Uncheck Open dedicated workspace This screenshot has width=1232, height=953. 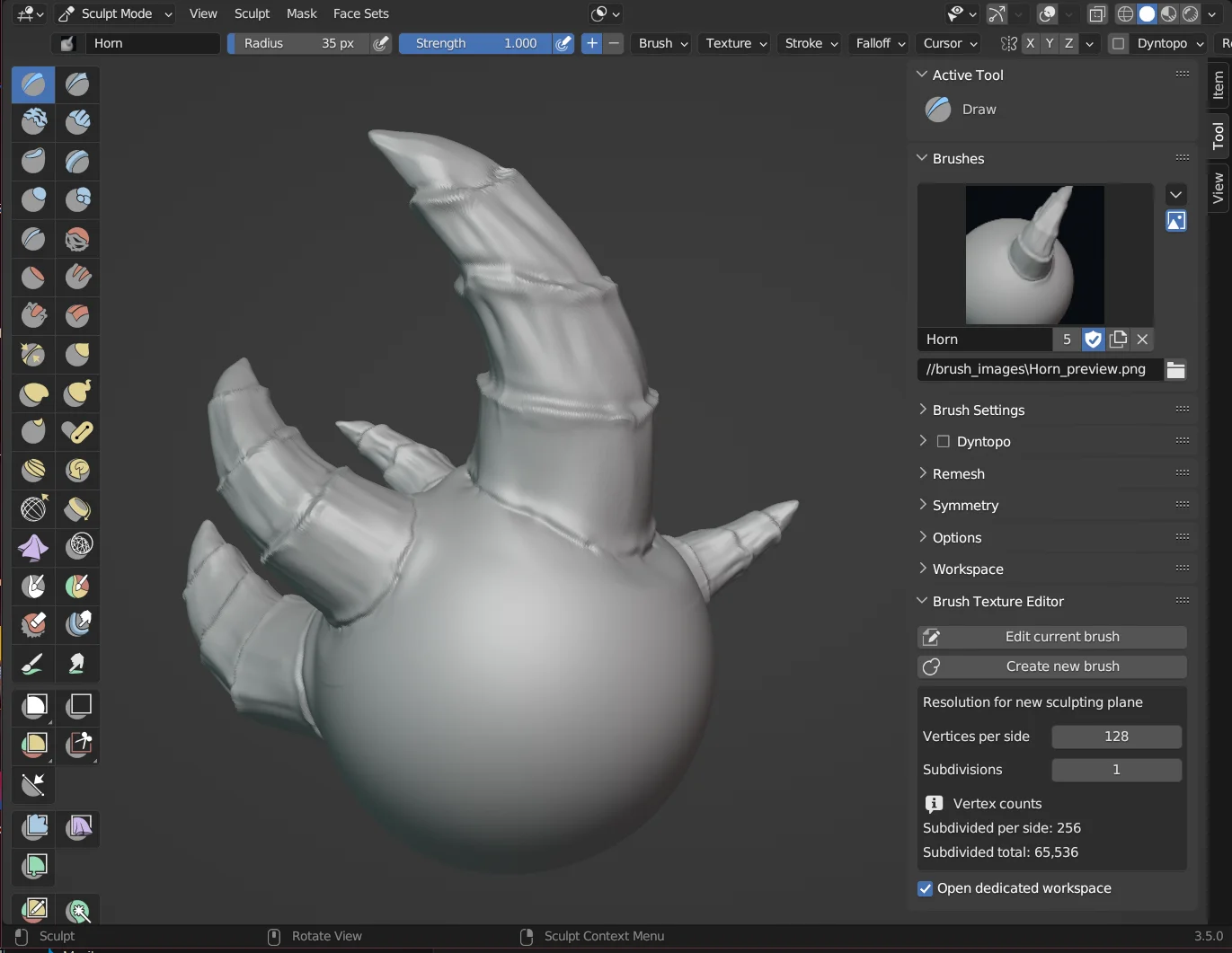click(926, 888)
